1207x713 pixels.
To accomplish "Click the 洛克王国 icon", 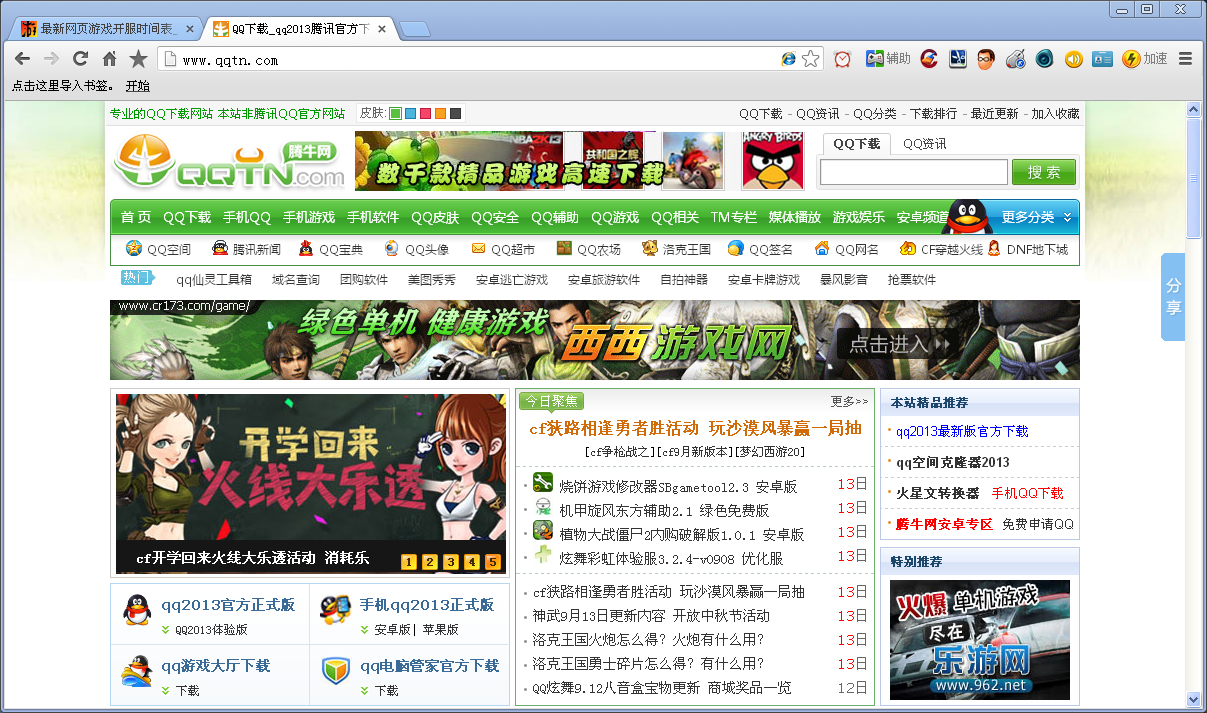I will point(650,249).
